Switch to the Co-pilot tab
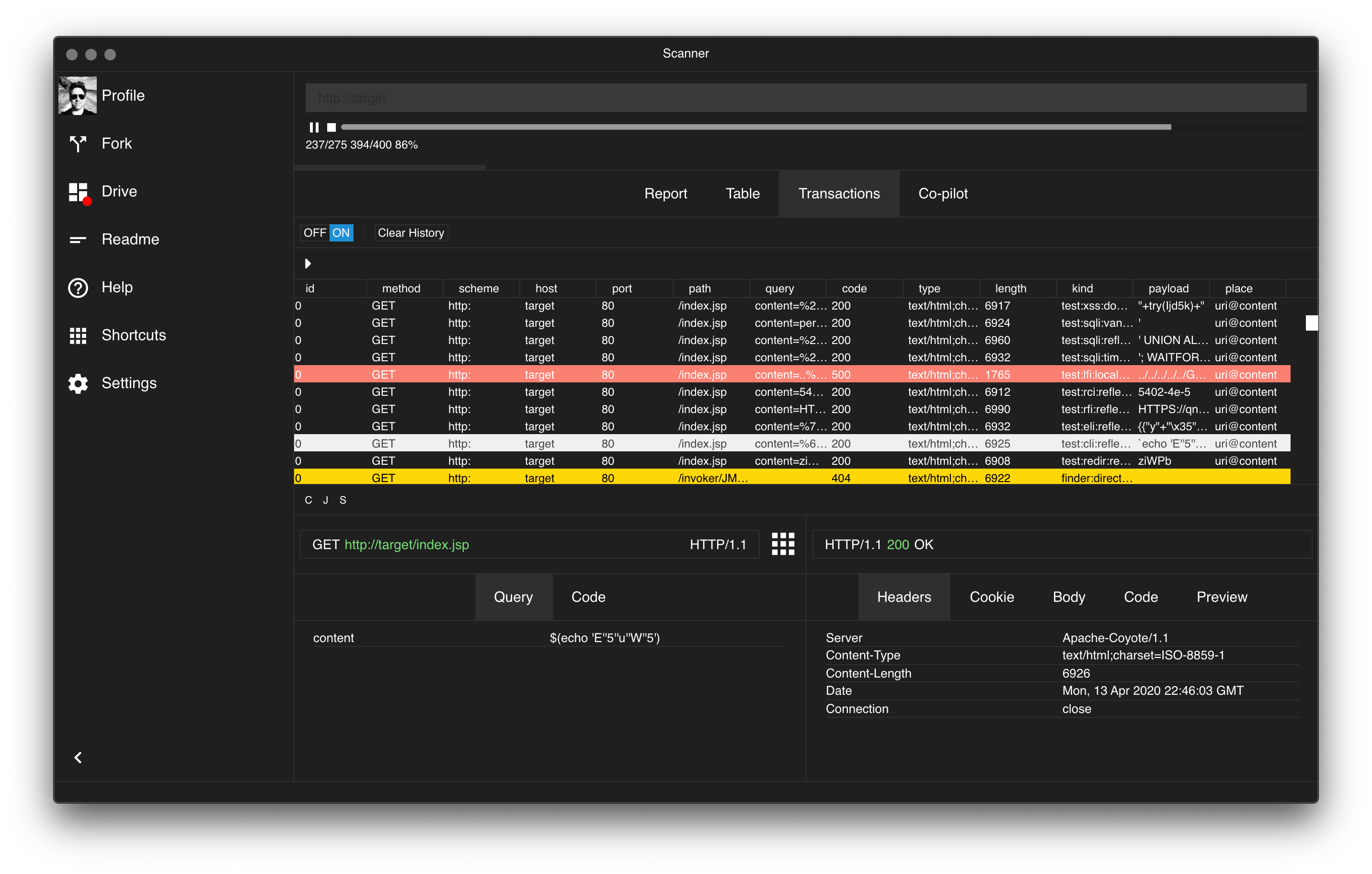This screenshot has height=874, width=1372. coord(942,193)
